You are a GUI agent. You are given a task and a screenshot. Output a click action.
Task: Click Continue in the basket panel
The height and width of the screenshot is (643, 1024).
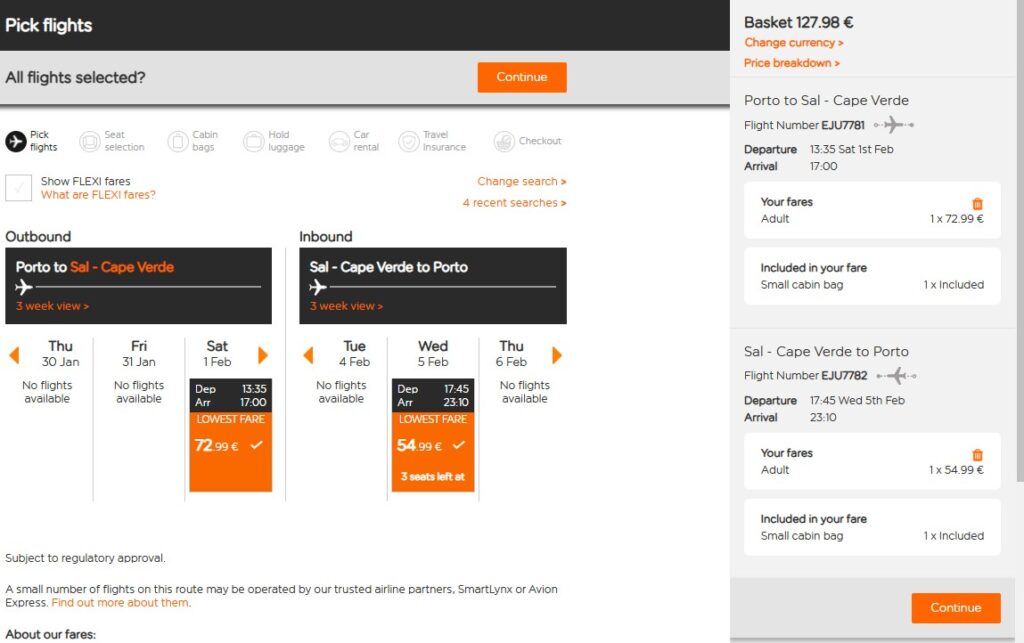click(x=955, y=608)
